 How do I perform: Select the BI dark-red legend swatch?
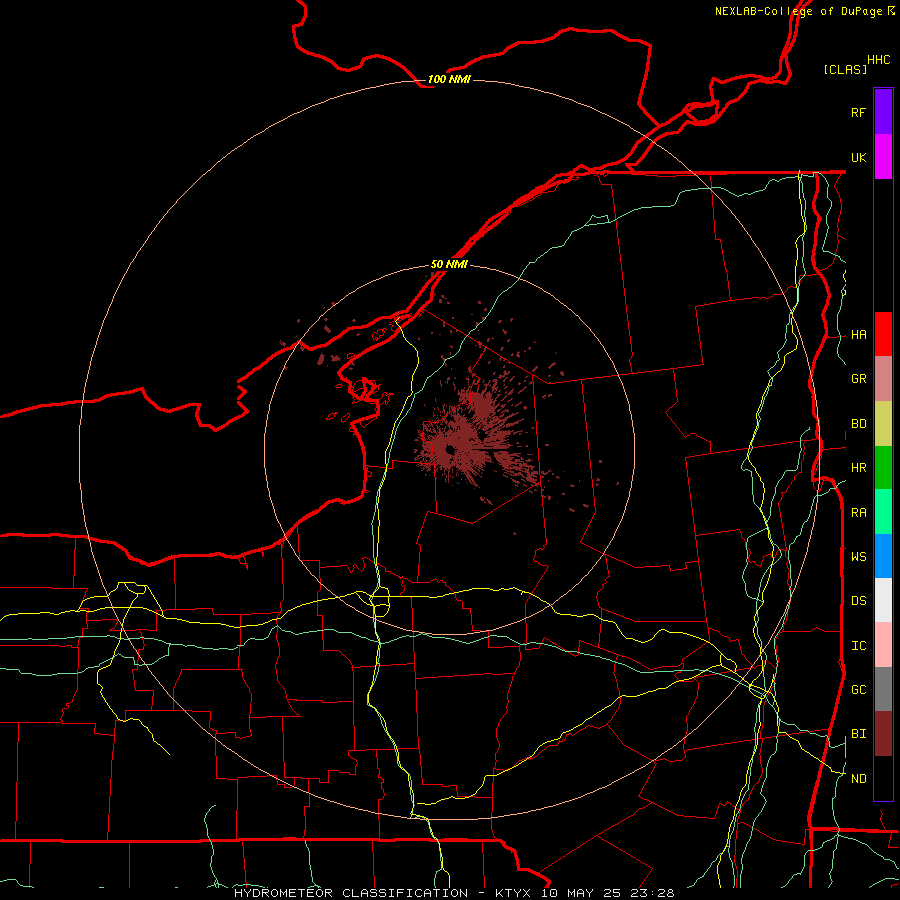click(883, 734)
